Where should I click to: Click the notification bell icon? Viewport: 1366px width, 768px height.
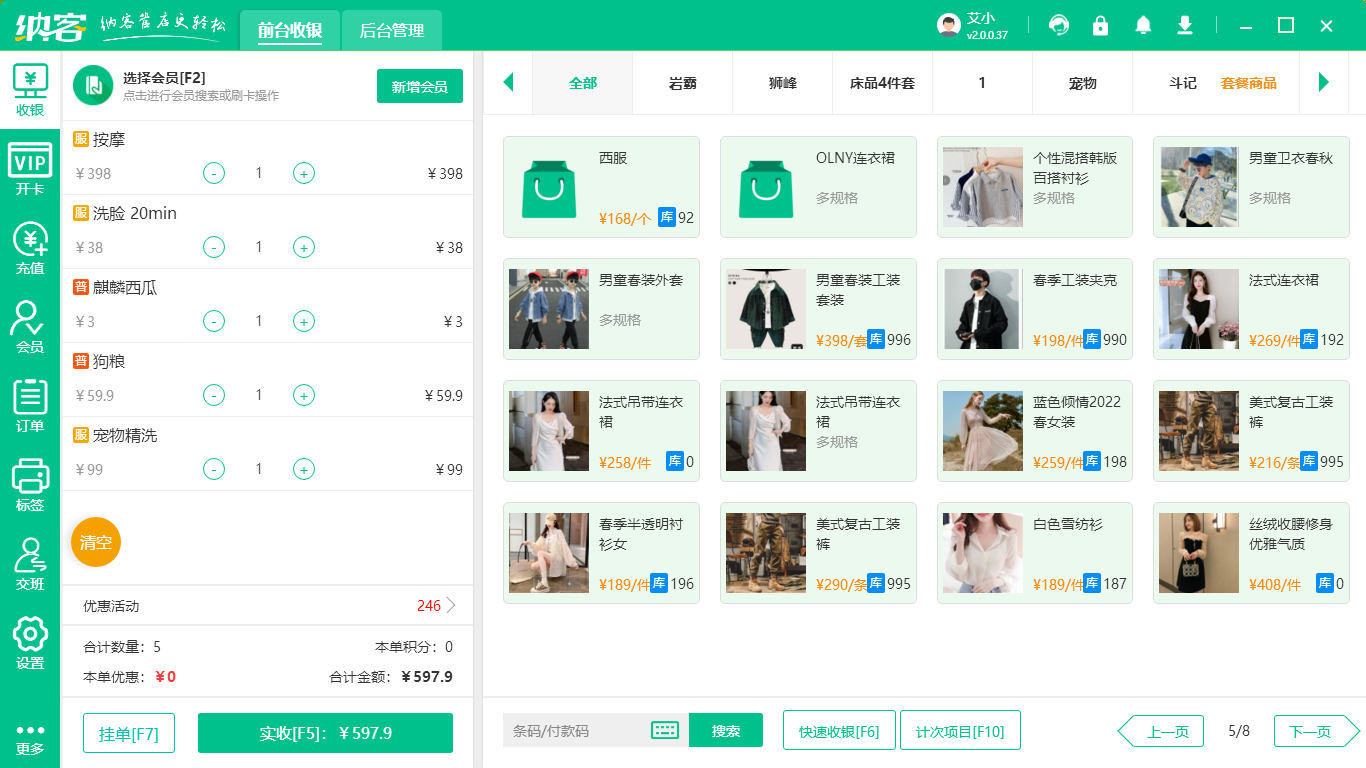[1143, 25]
